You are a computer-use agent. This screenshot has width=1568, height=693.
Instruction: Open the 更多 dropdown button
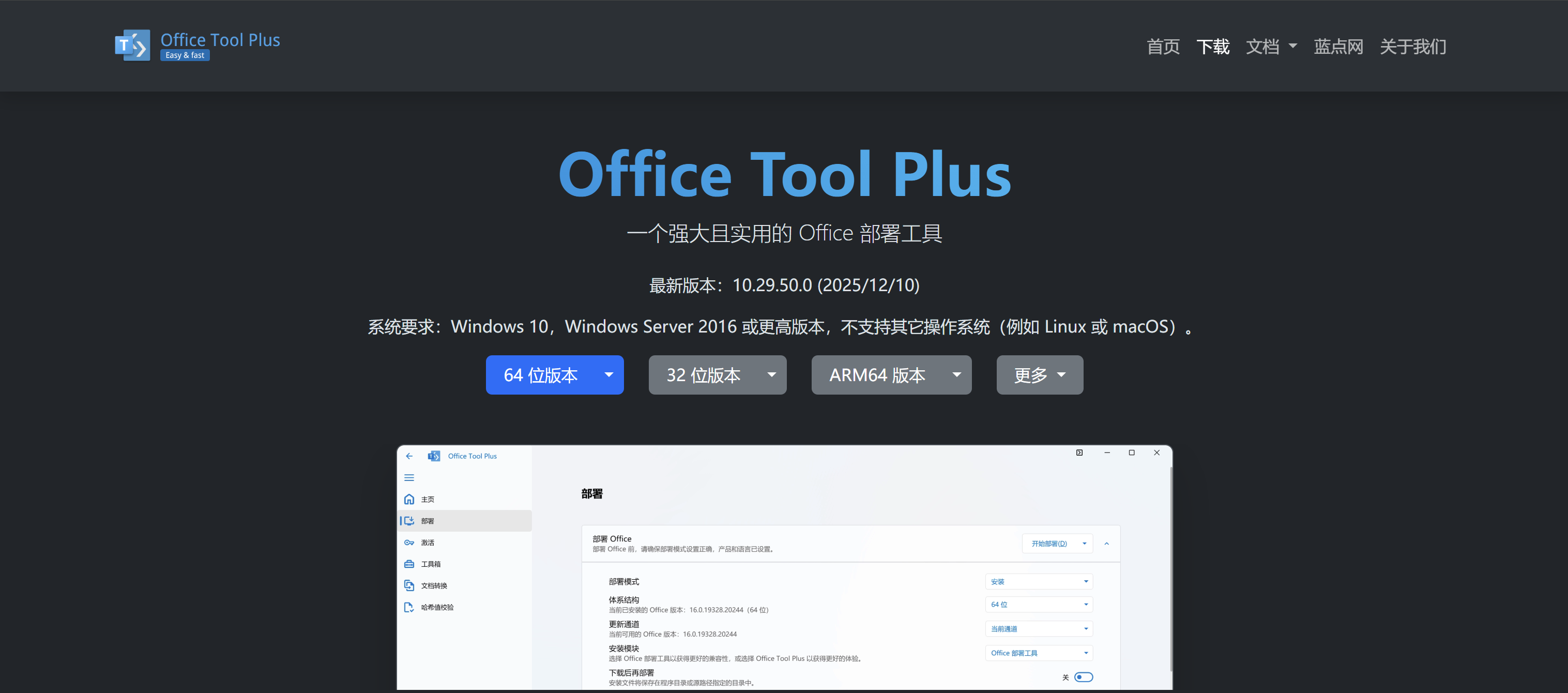1040,374
